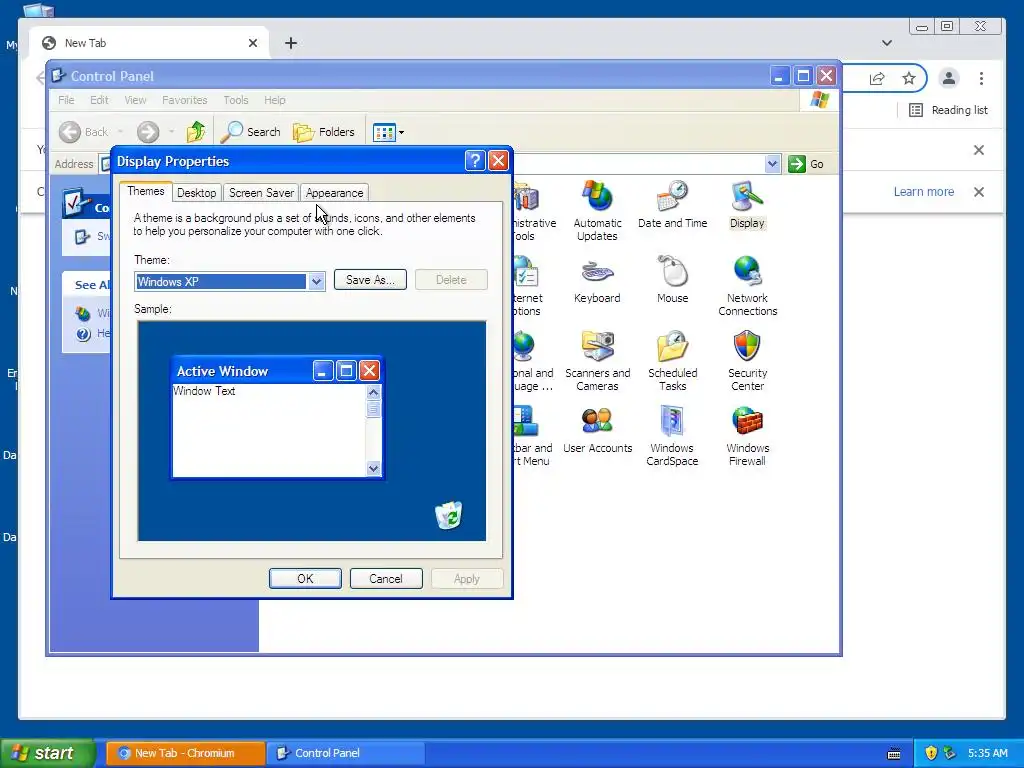This screenshot has width=1024, height=768.
Task: Close the New Tab in Chromium
Action: pyautogui.click(x=253, y=43)
